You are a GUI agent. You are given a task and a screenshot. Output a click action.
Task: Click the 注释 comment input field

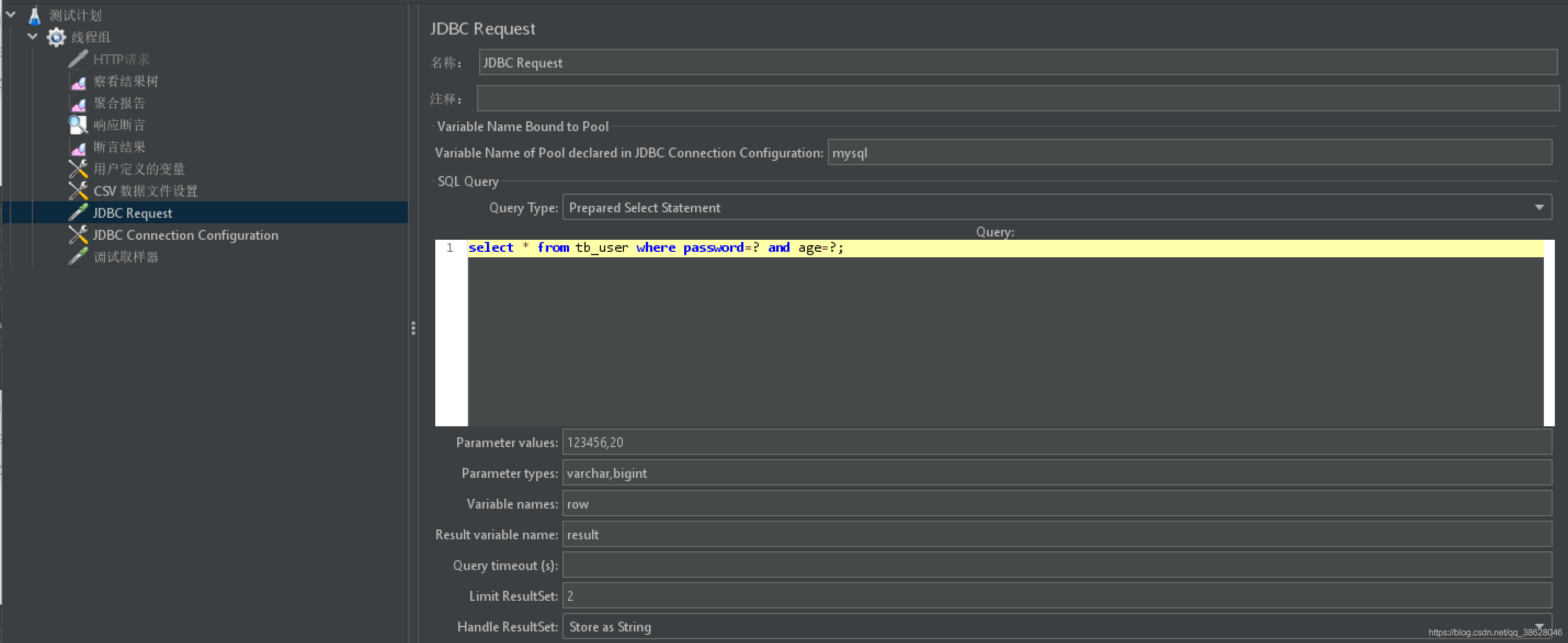pyautogui.click(x=1018, y=98)
